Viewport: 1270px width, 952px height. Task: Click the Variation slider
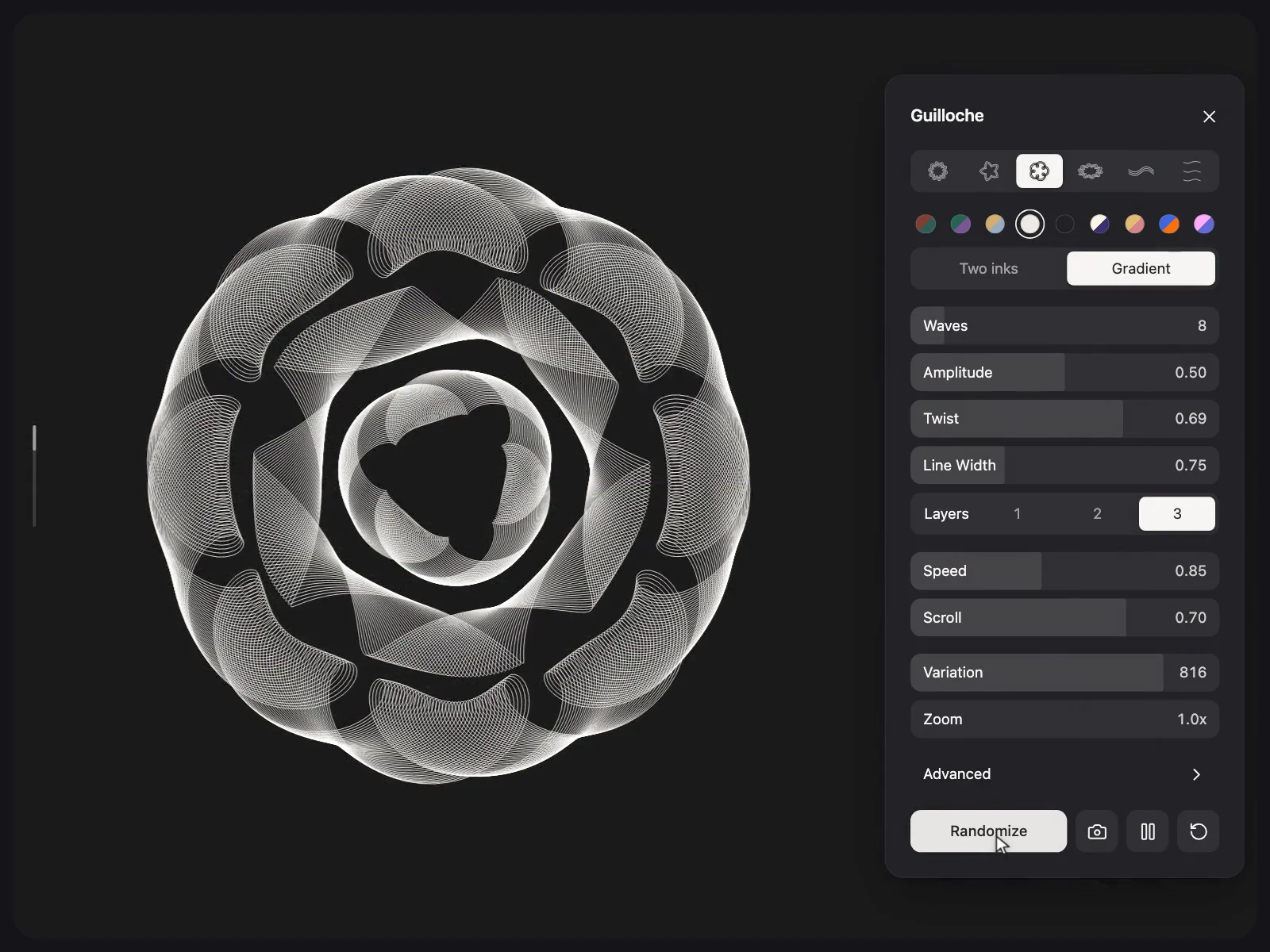1064,673
